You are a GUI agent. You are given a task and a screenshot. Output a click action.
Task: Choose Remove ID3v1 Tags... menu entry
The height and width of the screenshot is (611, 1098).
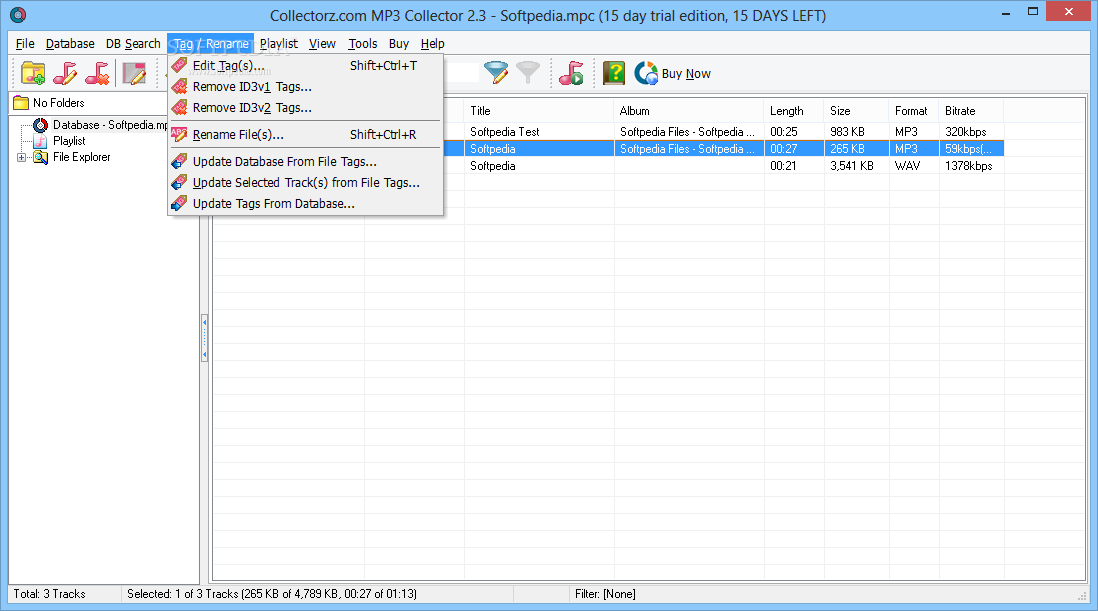click(x=305, y=86)
